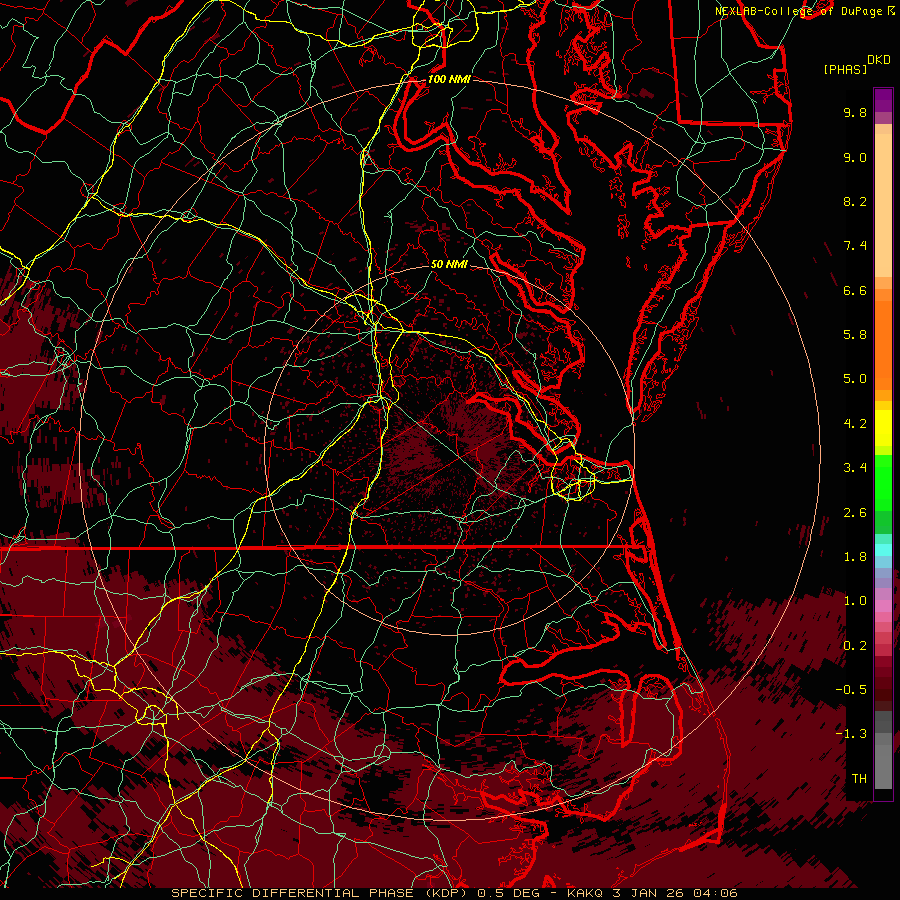The height and width of the screenshot is (900, 900).
Task: Click the 9.0 value on the color scale
Action: pyautogui.click(x=855, y=157)
